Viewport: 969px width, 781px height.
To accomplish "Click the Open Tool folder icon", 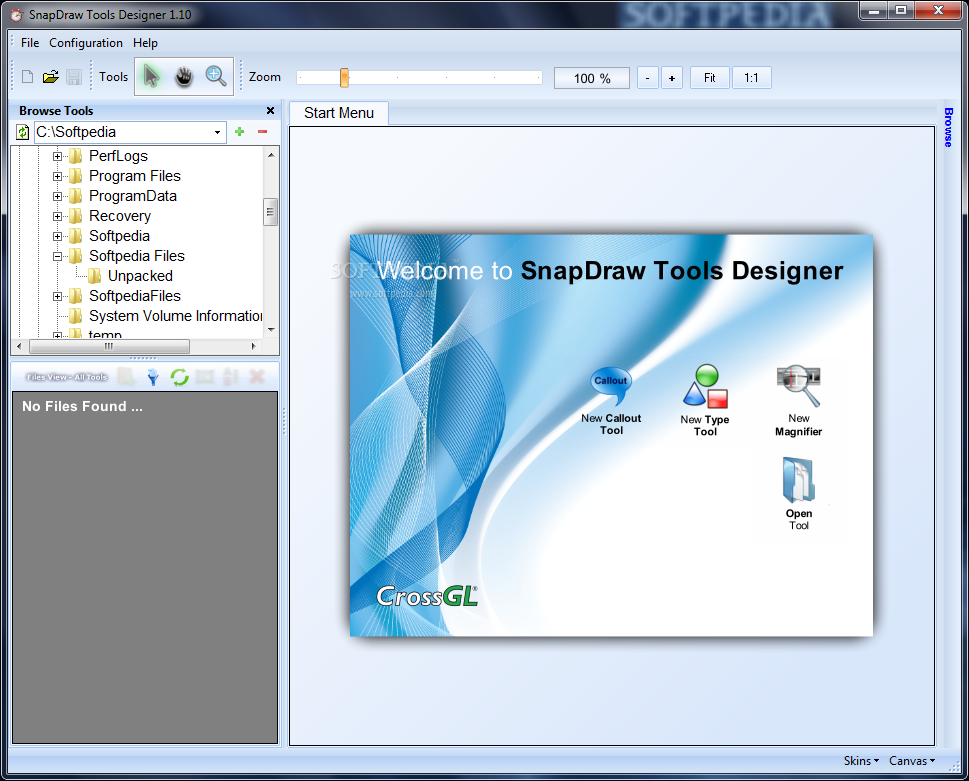I will 798,481.
